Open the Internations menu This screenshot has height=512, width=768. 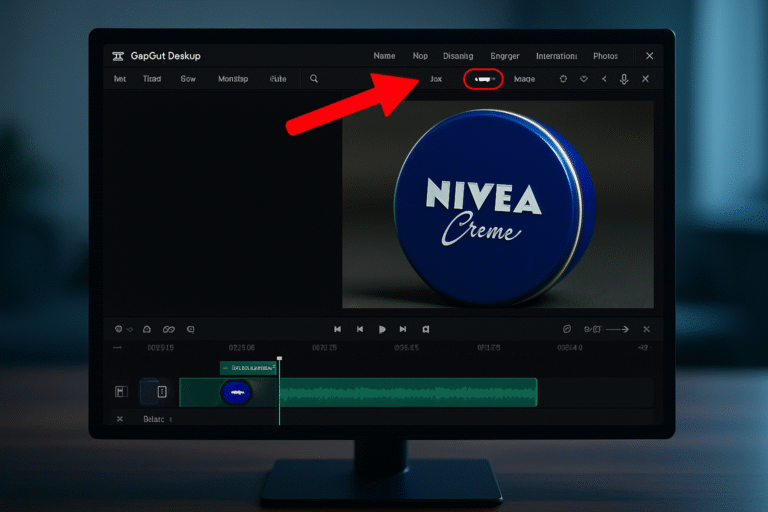point(556,56)
